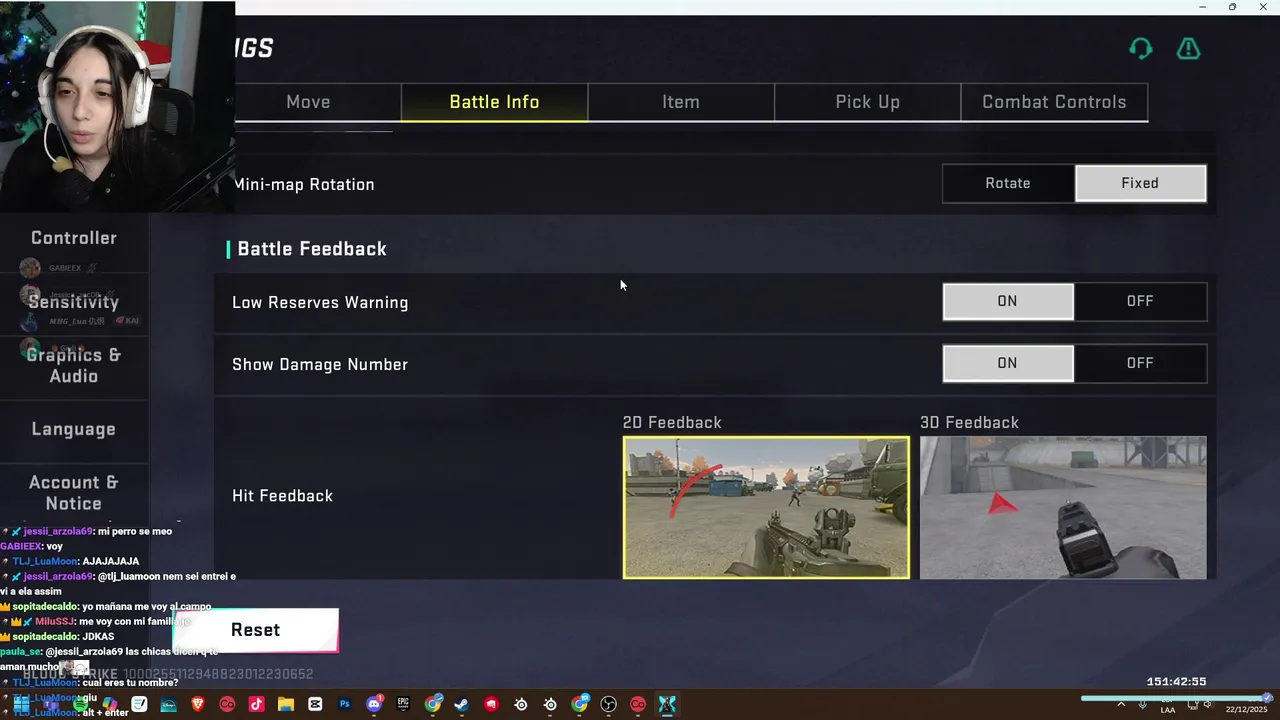Click the Low Reserves Warning label
This screenshot has height=720, width=1280.
click(320, 303)
